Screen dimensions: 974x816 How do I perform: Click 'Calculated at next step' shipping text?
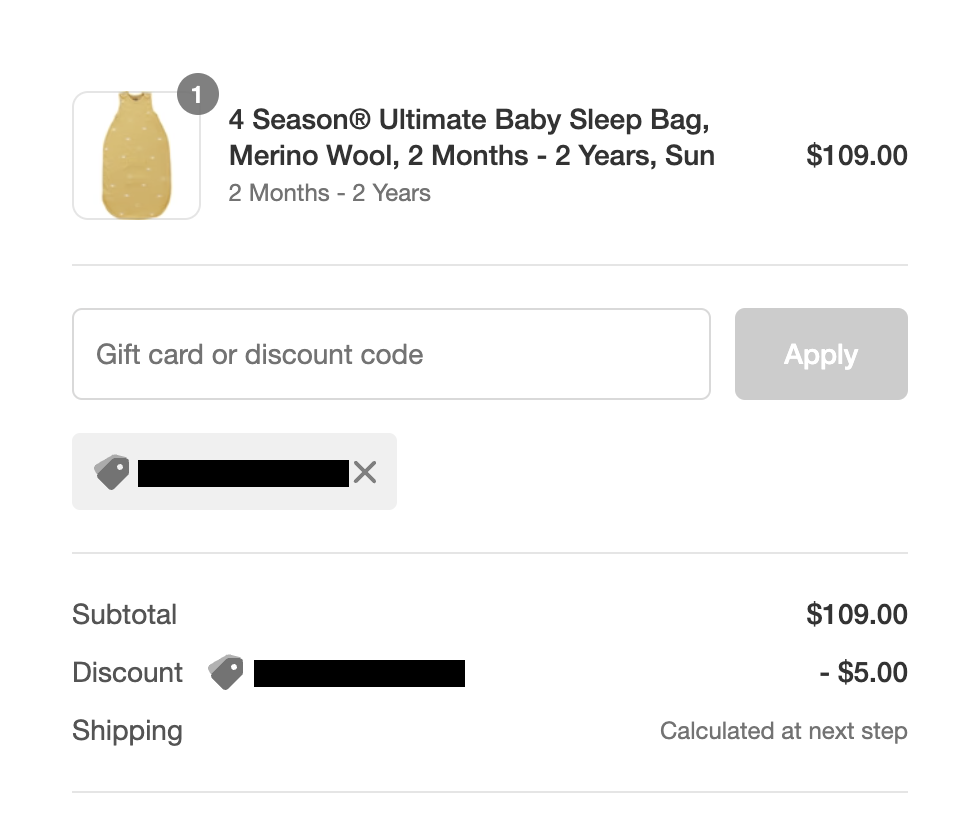pos(783,731)
